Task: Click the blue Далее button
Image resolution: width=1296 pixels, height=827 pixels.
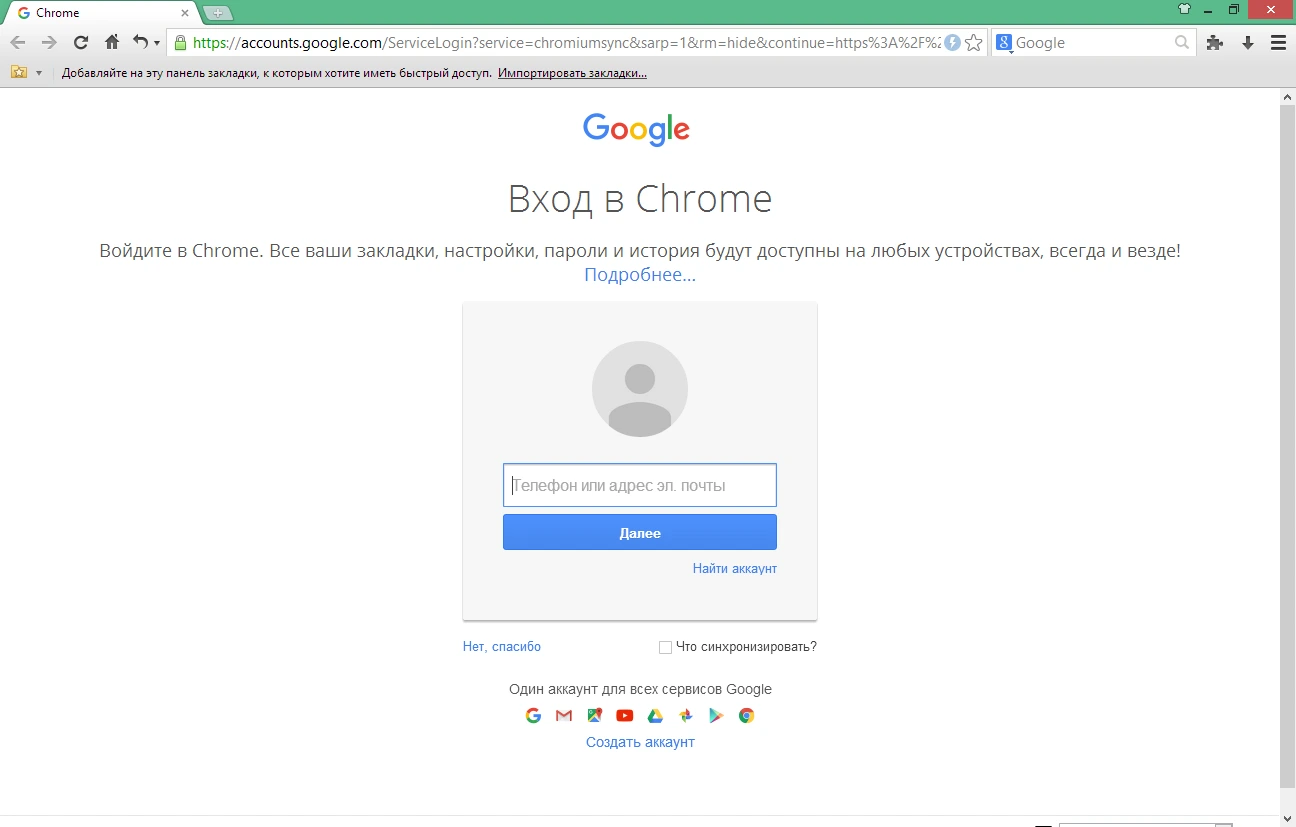Action: 640,533
